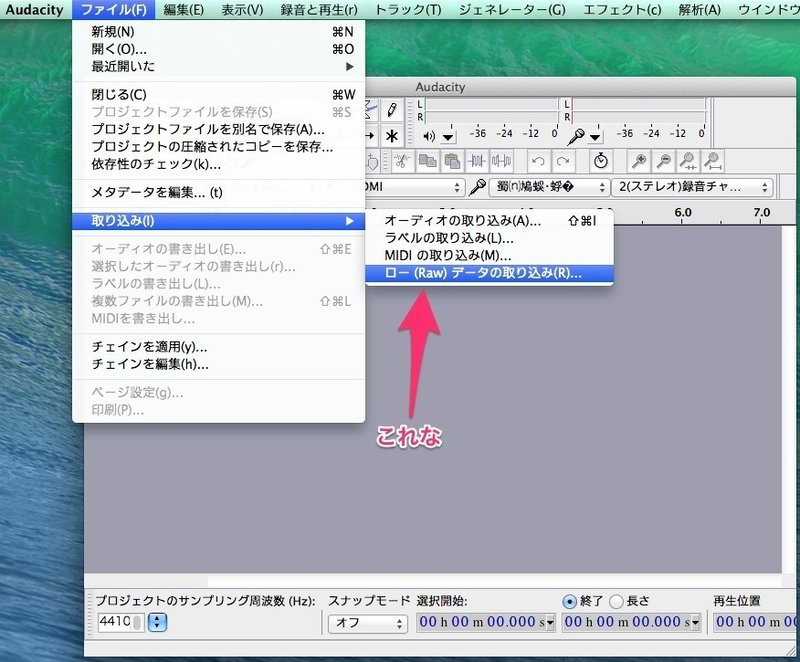The image size is (800, 662).
Task: Select 長さ (Length) radio button
Action: (616, 602)
